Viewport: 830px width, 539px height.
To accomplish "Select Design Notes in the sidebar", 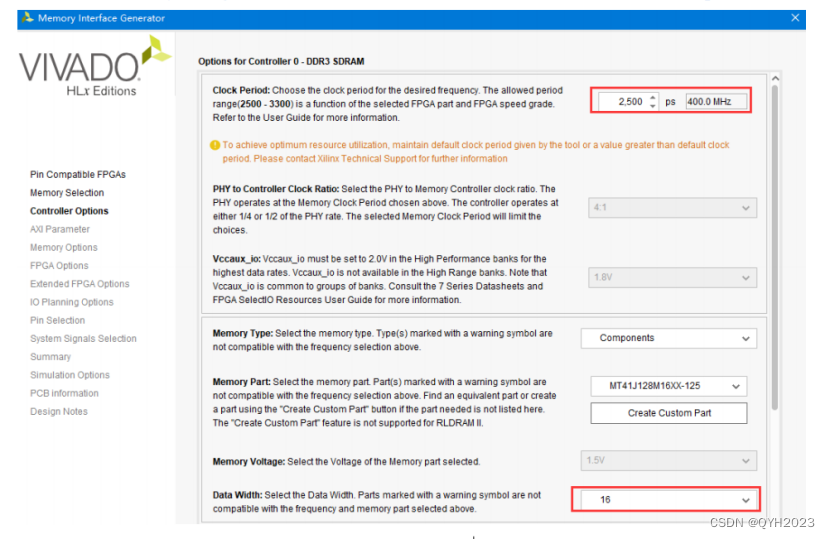I will tap(59, 411).
